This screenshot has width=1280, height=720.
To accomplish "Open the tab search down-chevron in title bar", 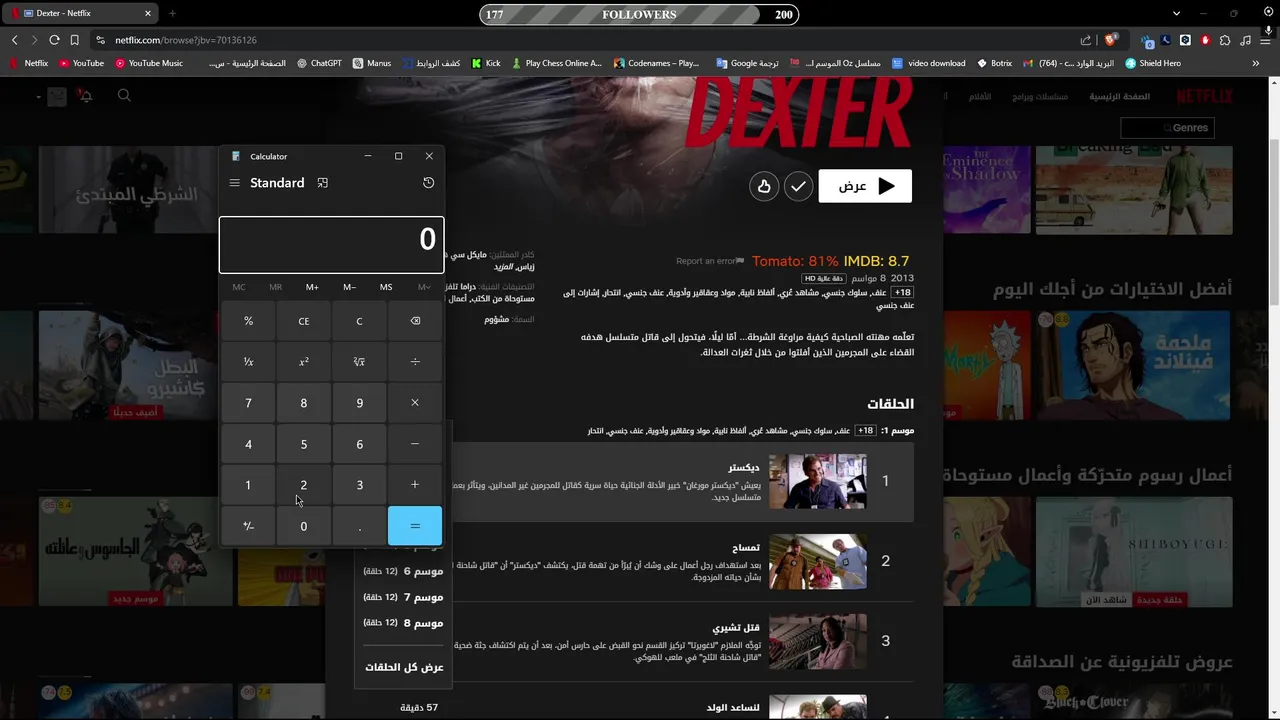I will click(x=1177, y=13).
